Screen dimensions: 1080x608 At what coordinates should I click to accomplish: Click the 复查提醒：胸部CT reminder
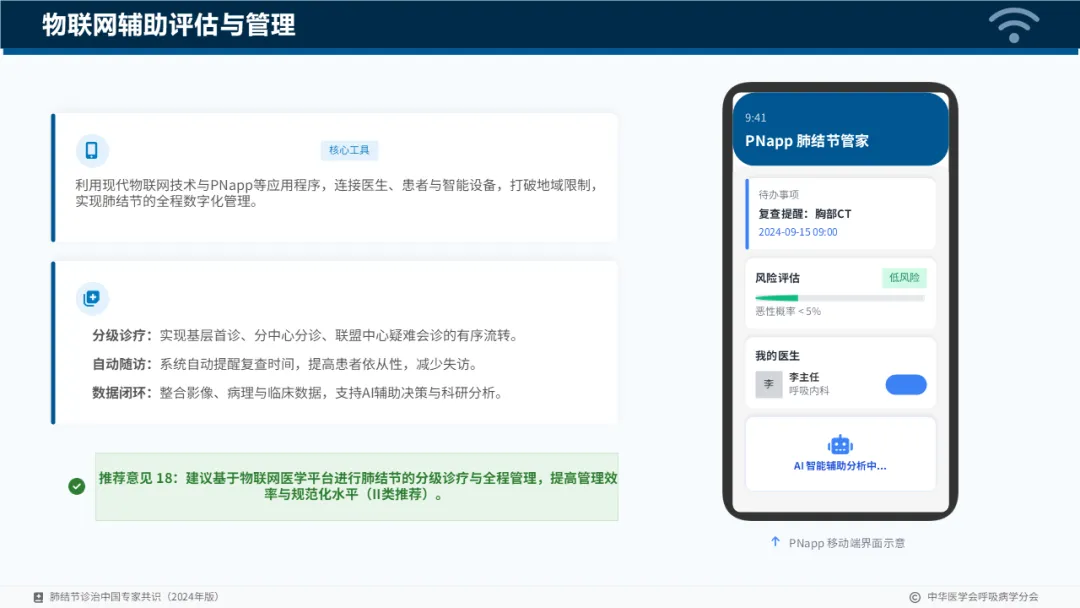click(804, 213)
